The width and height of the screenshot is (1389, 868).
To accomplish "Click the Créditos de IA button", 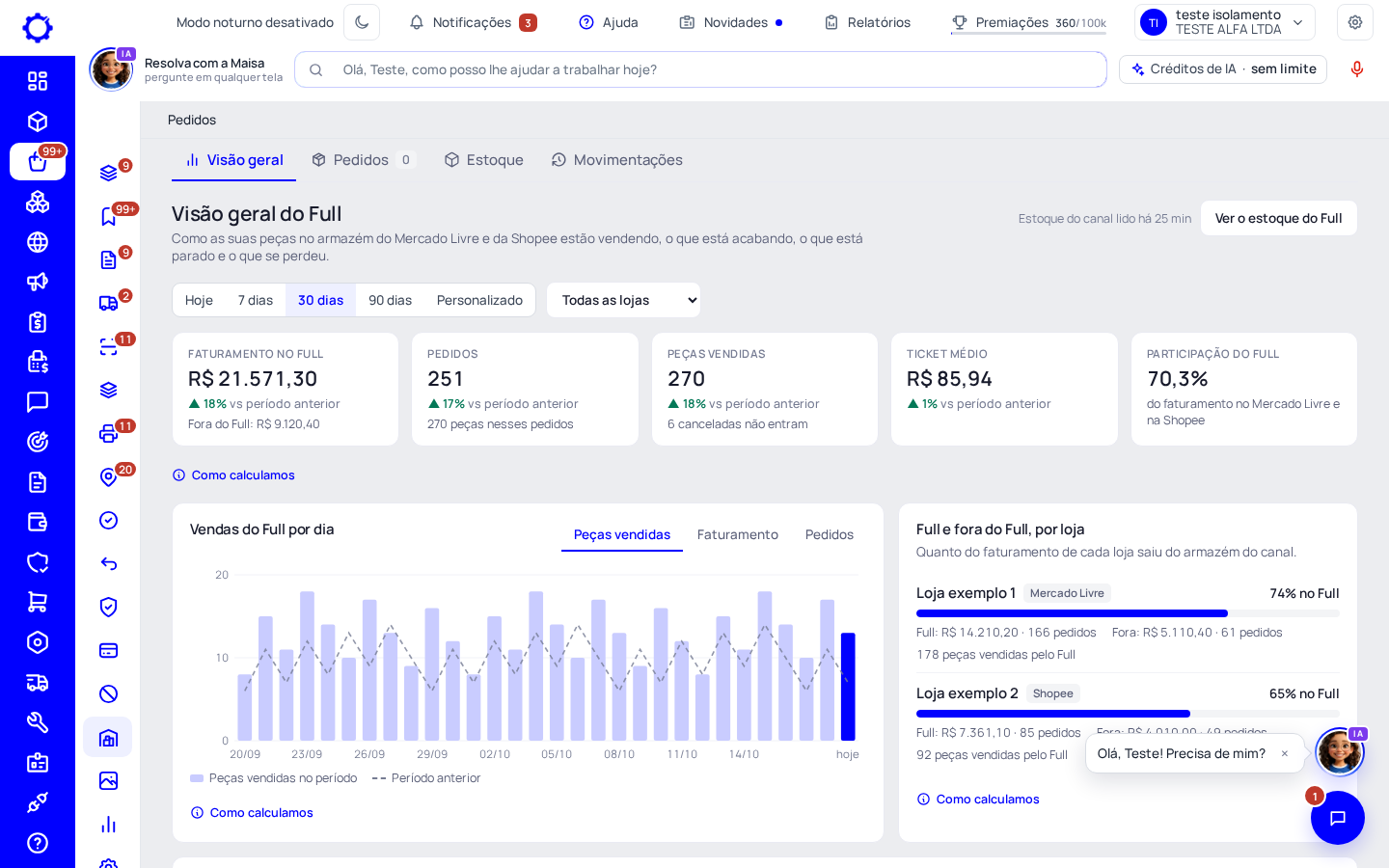I will pos(1223,69).
